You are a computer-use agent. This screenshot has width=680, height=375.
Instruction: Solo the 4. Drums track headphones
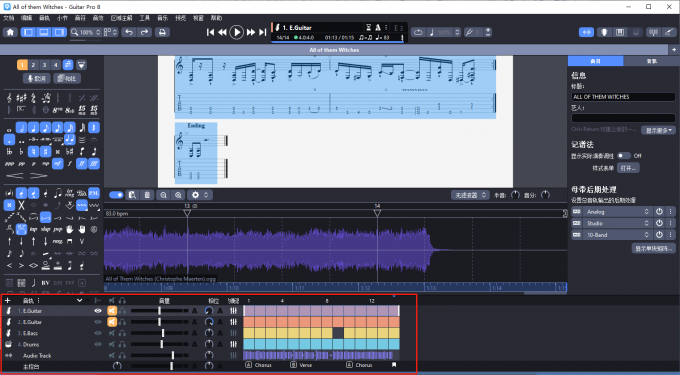pyautogui.click(x=122, y=344)
